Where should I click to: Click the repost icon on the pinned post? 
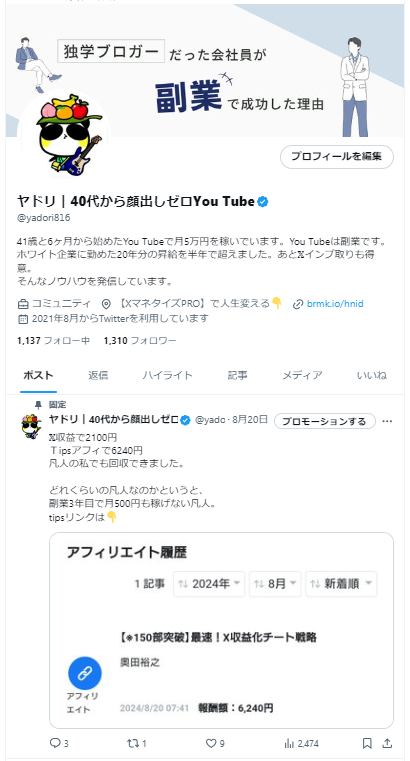(x=133, y=743)
